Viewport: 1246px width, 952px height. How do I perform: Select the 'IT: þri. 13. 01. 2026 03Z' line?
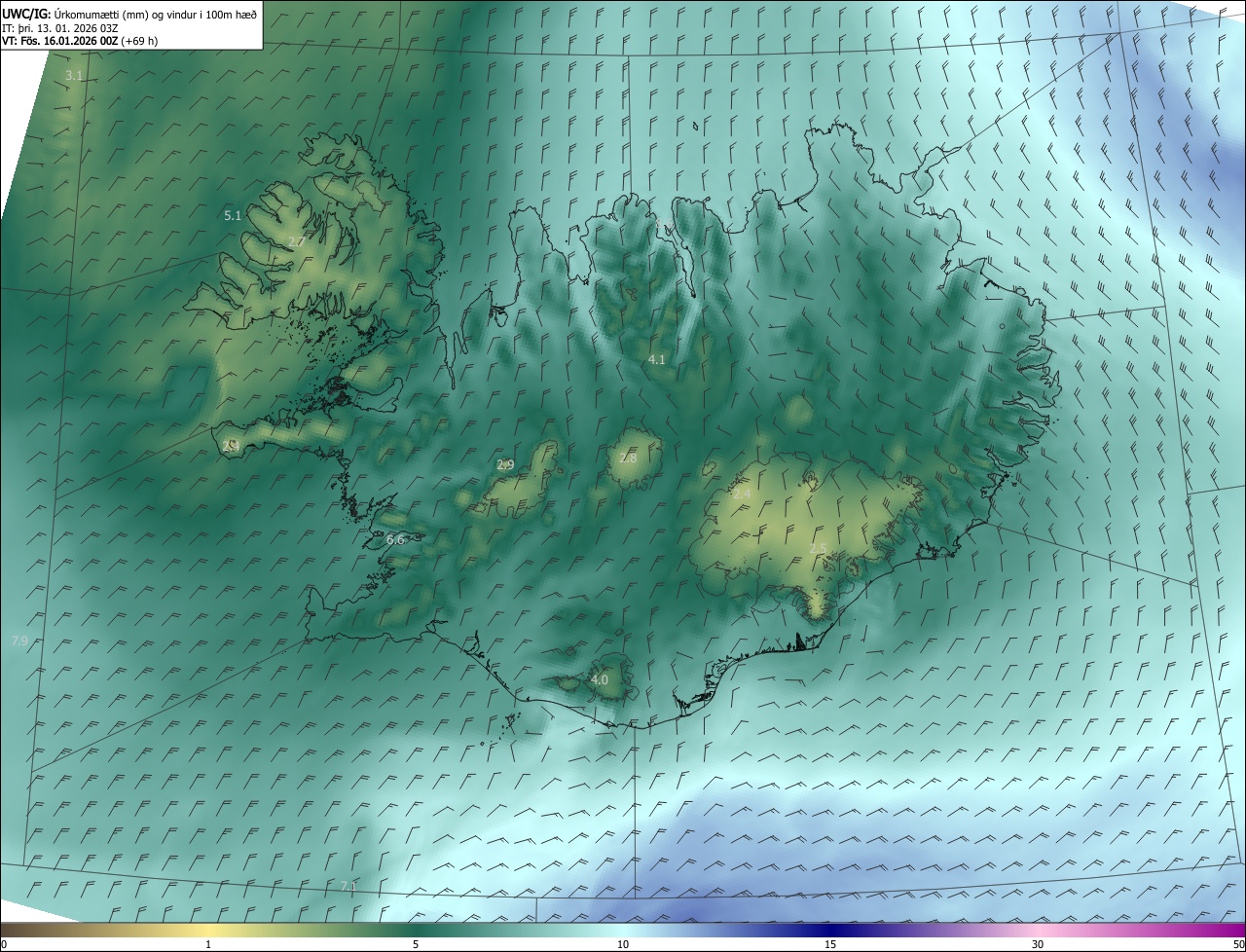(x=60, y=28)
